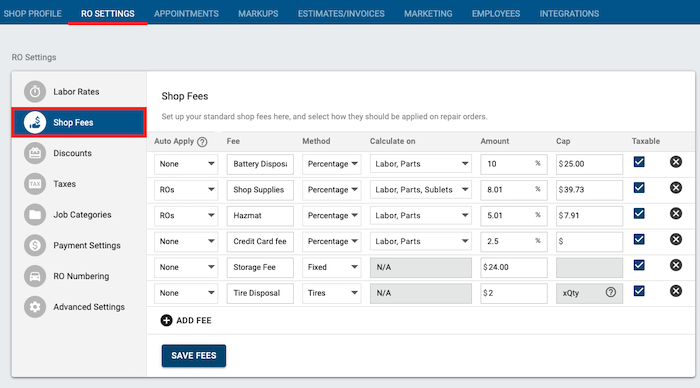The height and width of the screenshot is (388, 700).
Task: Edit Credit Card fee amount 2.5 field
Action: [x=514, y=242]
